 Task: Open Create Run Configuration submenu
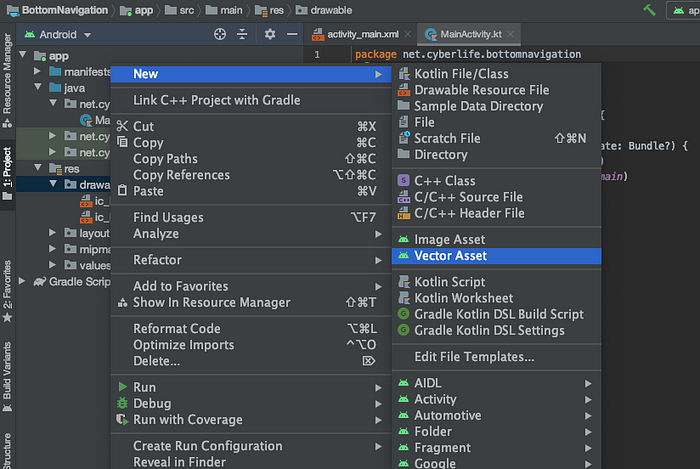[x=251, y=446]
